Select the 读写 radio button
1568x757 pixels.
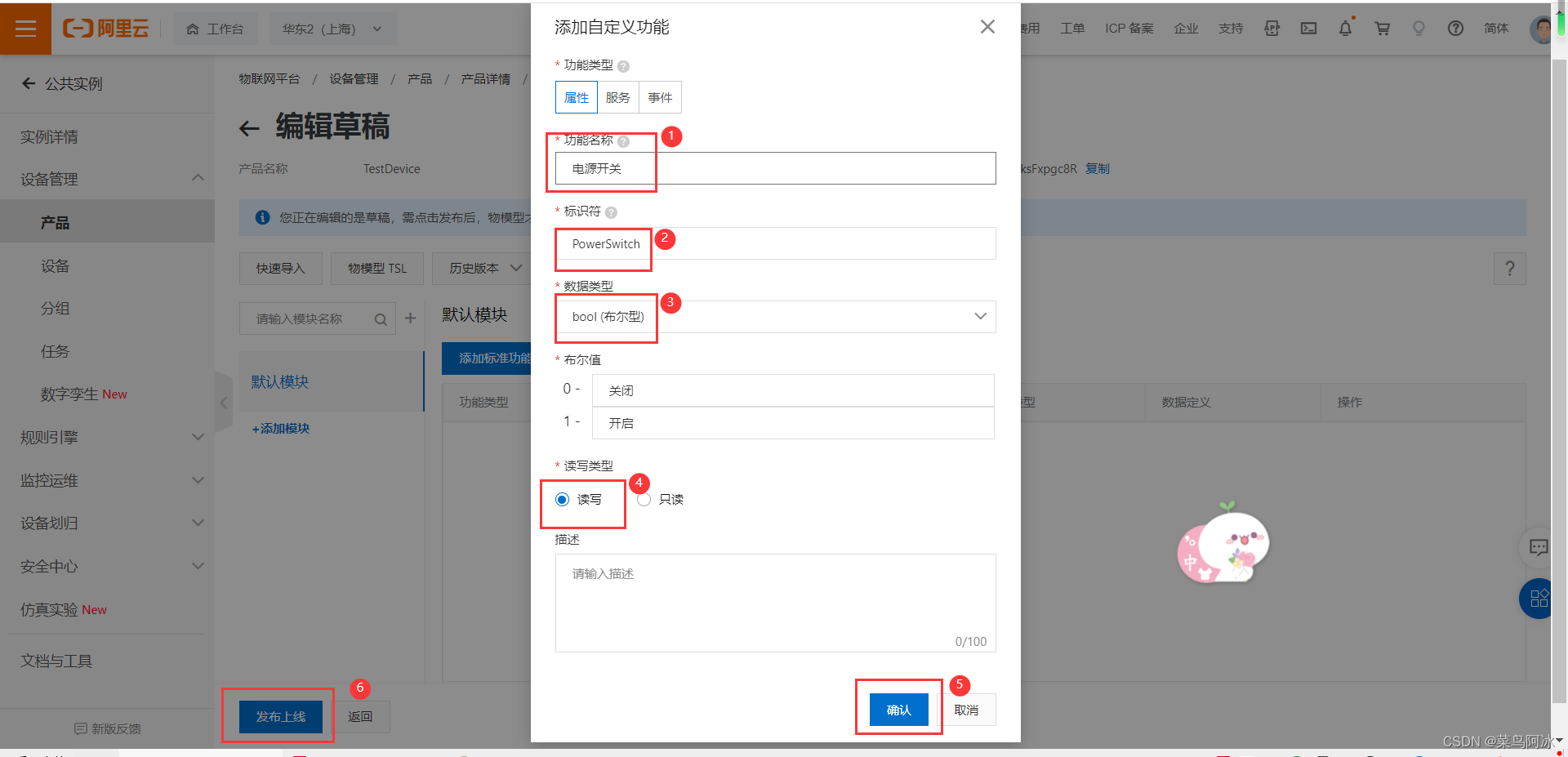(x=562, y=499)
